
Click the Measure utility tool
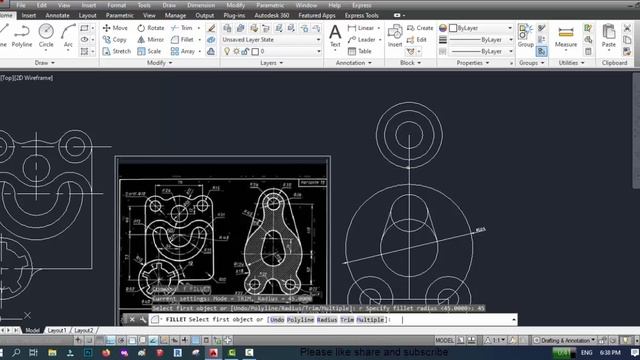[566, 36]
